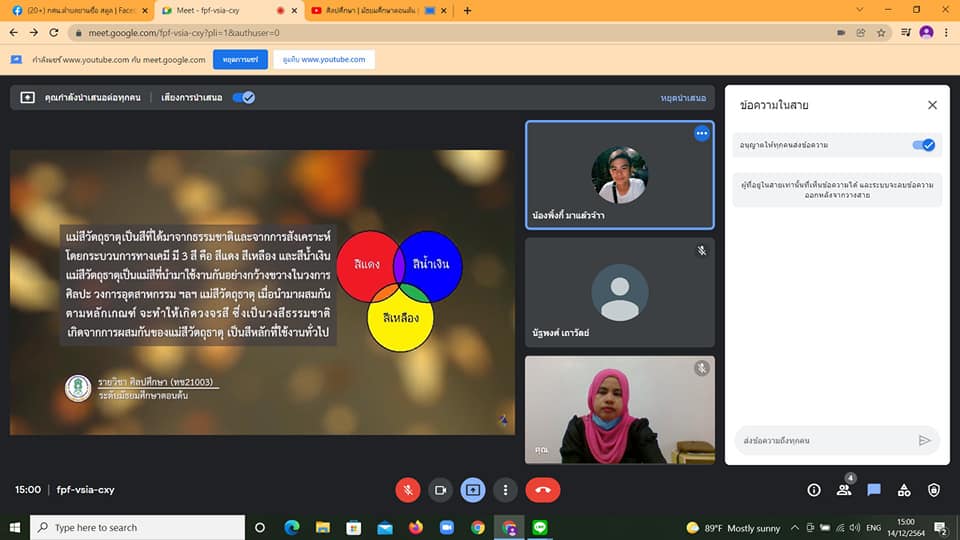Unmute the microphone in call controls
This screenshot has width=960, height=540.
coord(407,490)
